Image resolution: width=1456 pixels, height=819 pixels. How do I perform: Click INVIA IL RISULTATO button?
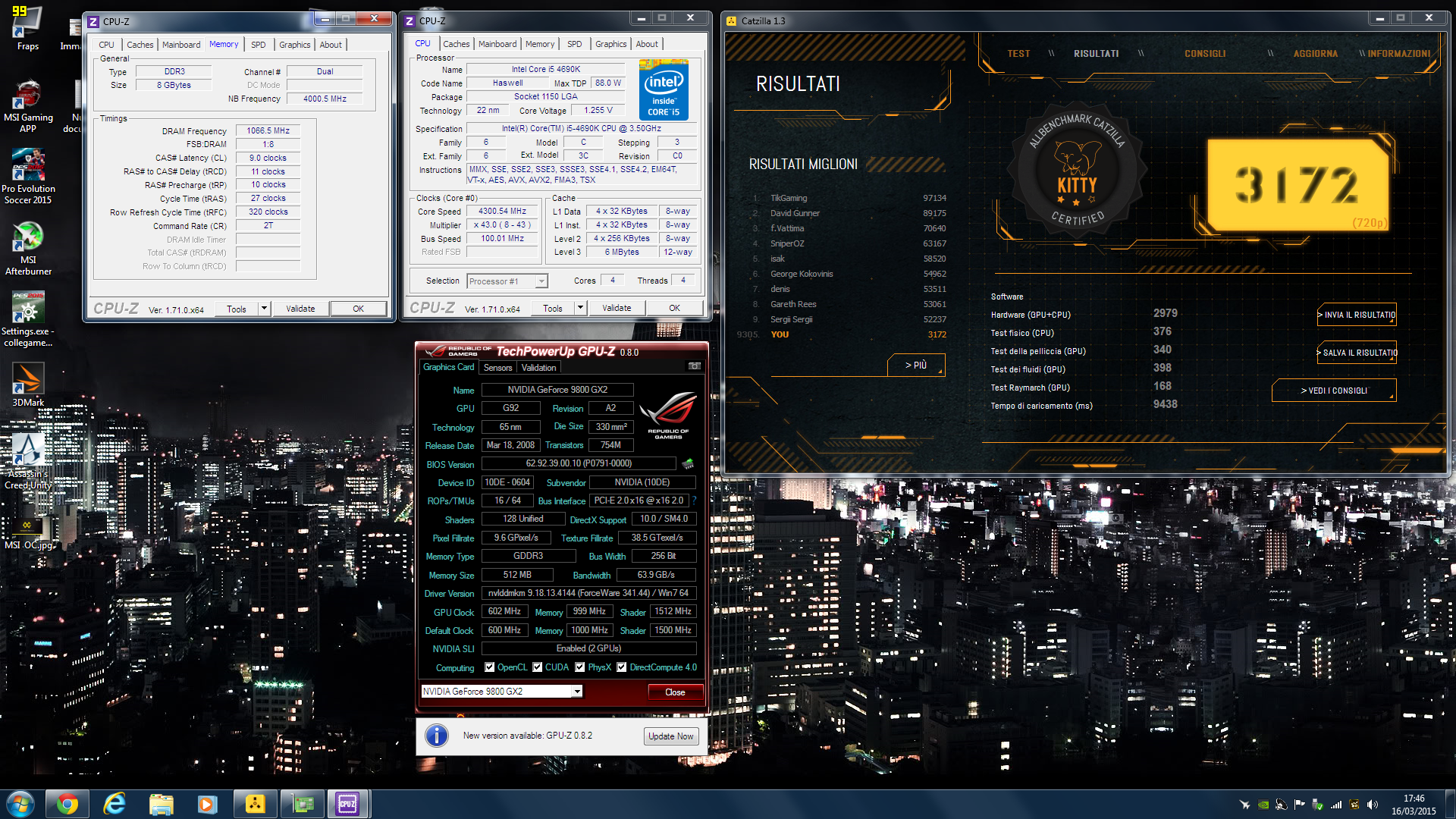pyautogui.click(x=1356, y=315)
